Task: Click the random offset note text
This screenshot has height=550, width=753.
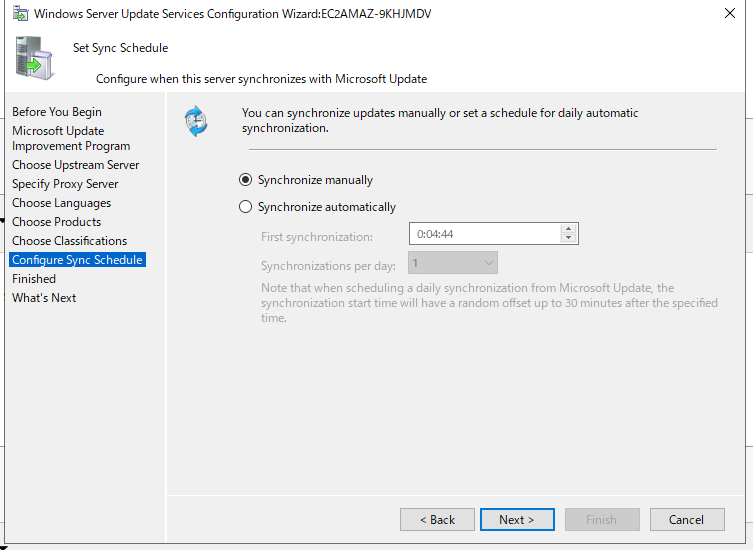Action: (x=489, y=303)
